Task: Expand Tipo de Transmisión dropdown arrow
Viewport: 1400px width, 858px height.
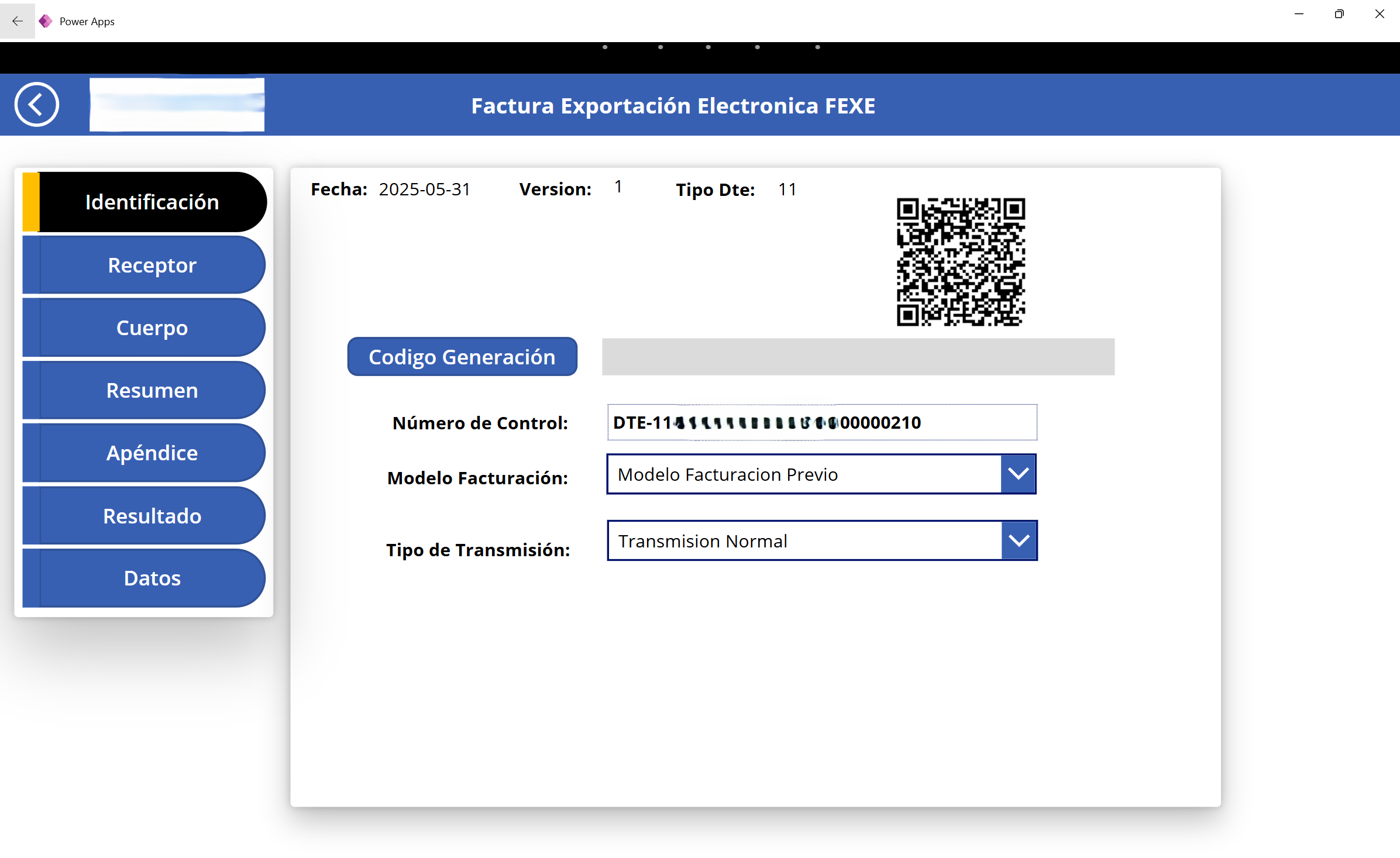Action: click(1019, 541)
